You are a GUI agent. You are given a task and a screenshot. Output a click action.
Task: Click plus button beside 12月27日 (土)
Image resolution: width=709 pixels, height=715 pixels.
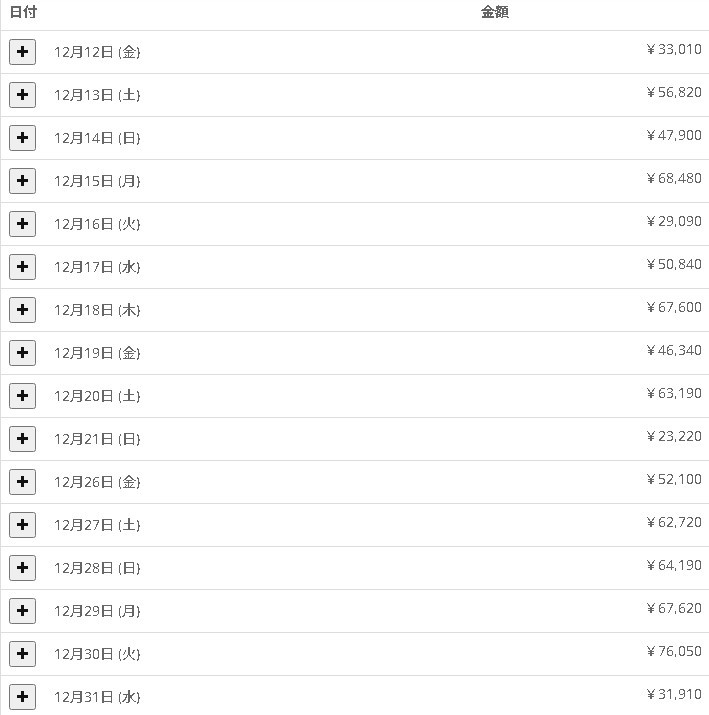pyautogui.click(x=22, y=525)
